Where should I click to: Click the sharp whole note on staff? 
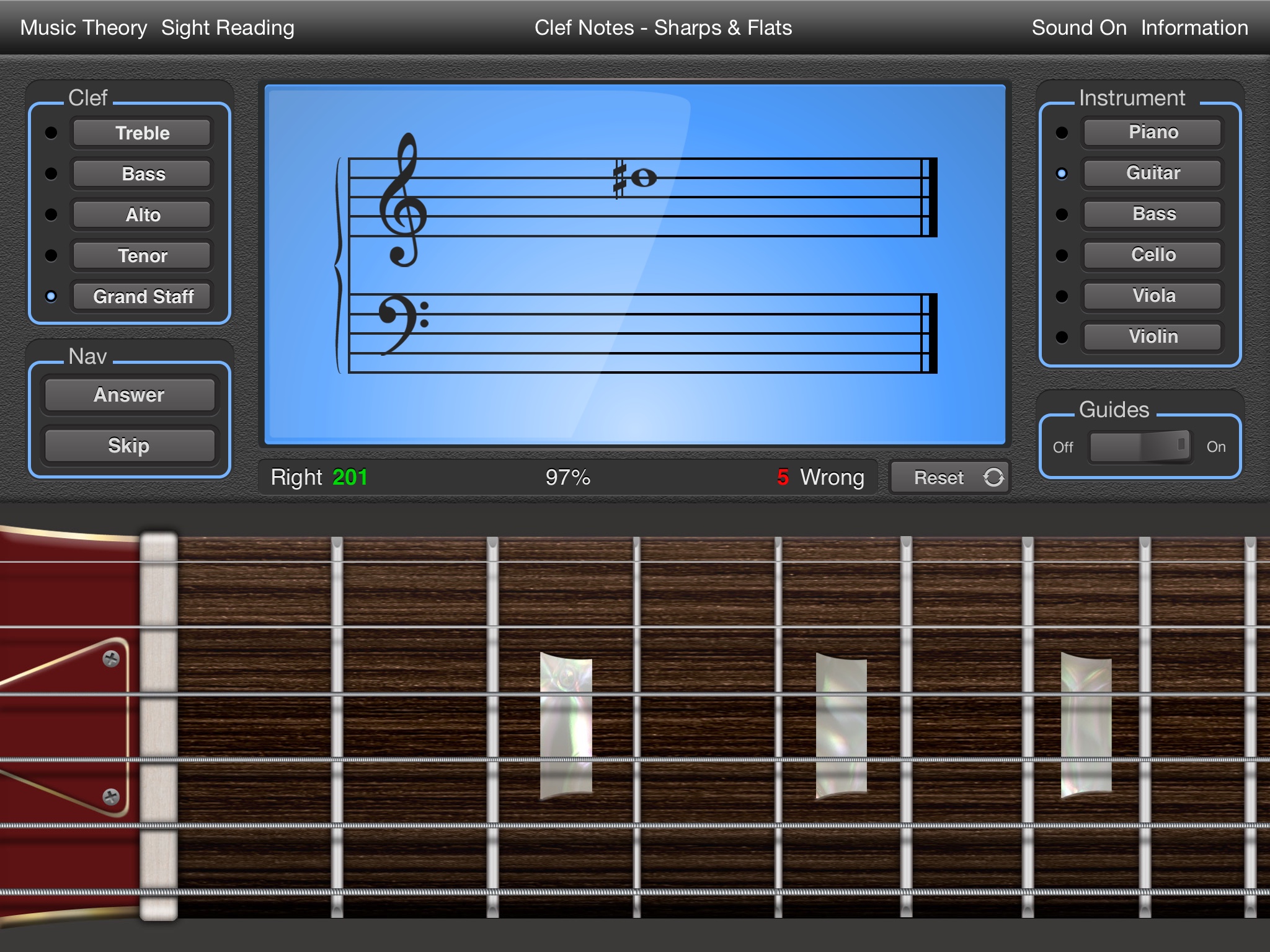click(x=643, y=178)
